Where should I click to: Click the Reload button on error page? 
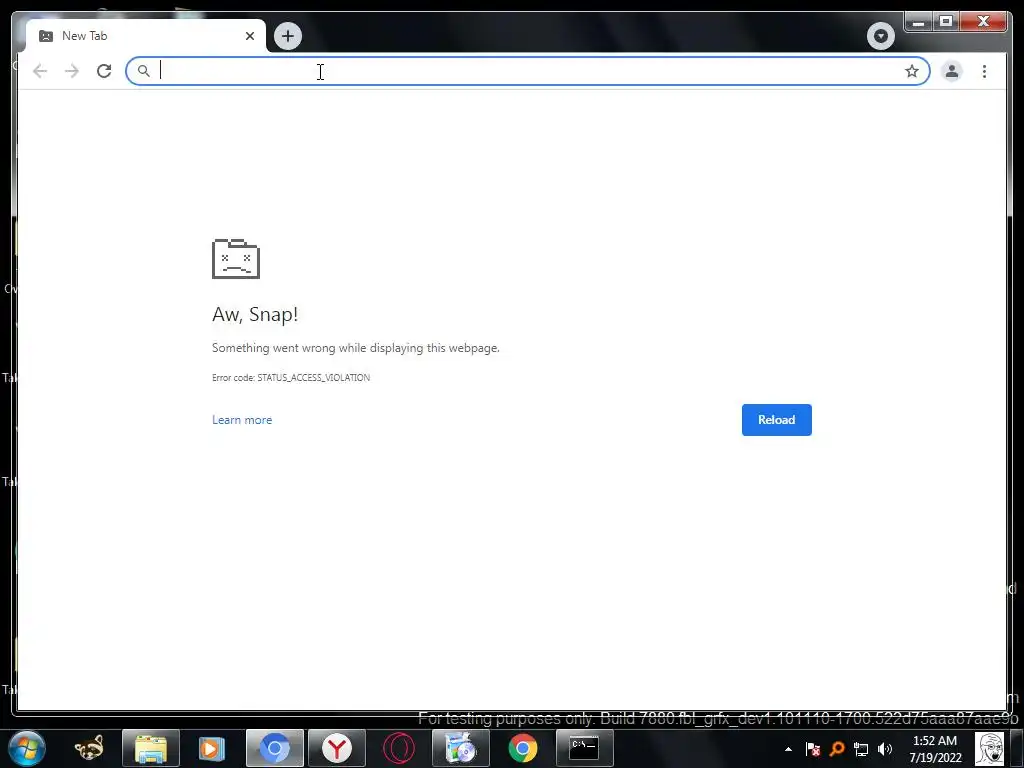776,420
